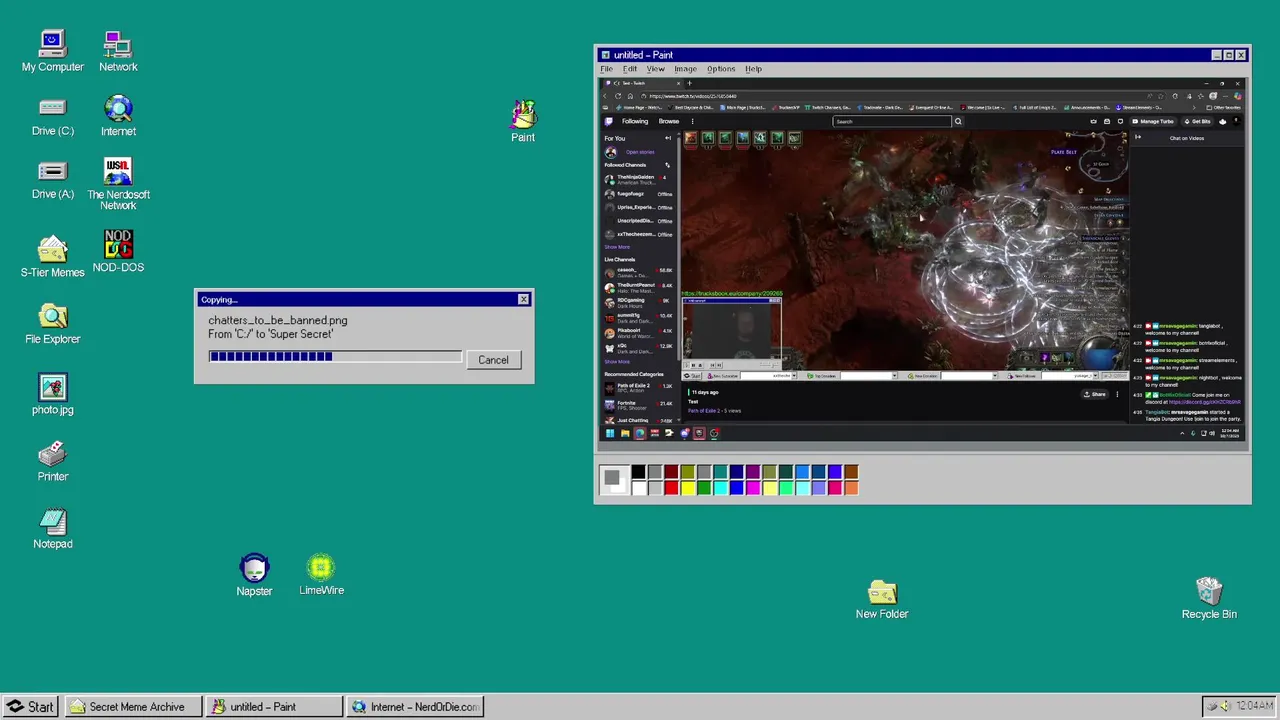Close the Copying dialog
This screenshot has width=1280, height=720.
click(523, 299)
